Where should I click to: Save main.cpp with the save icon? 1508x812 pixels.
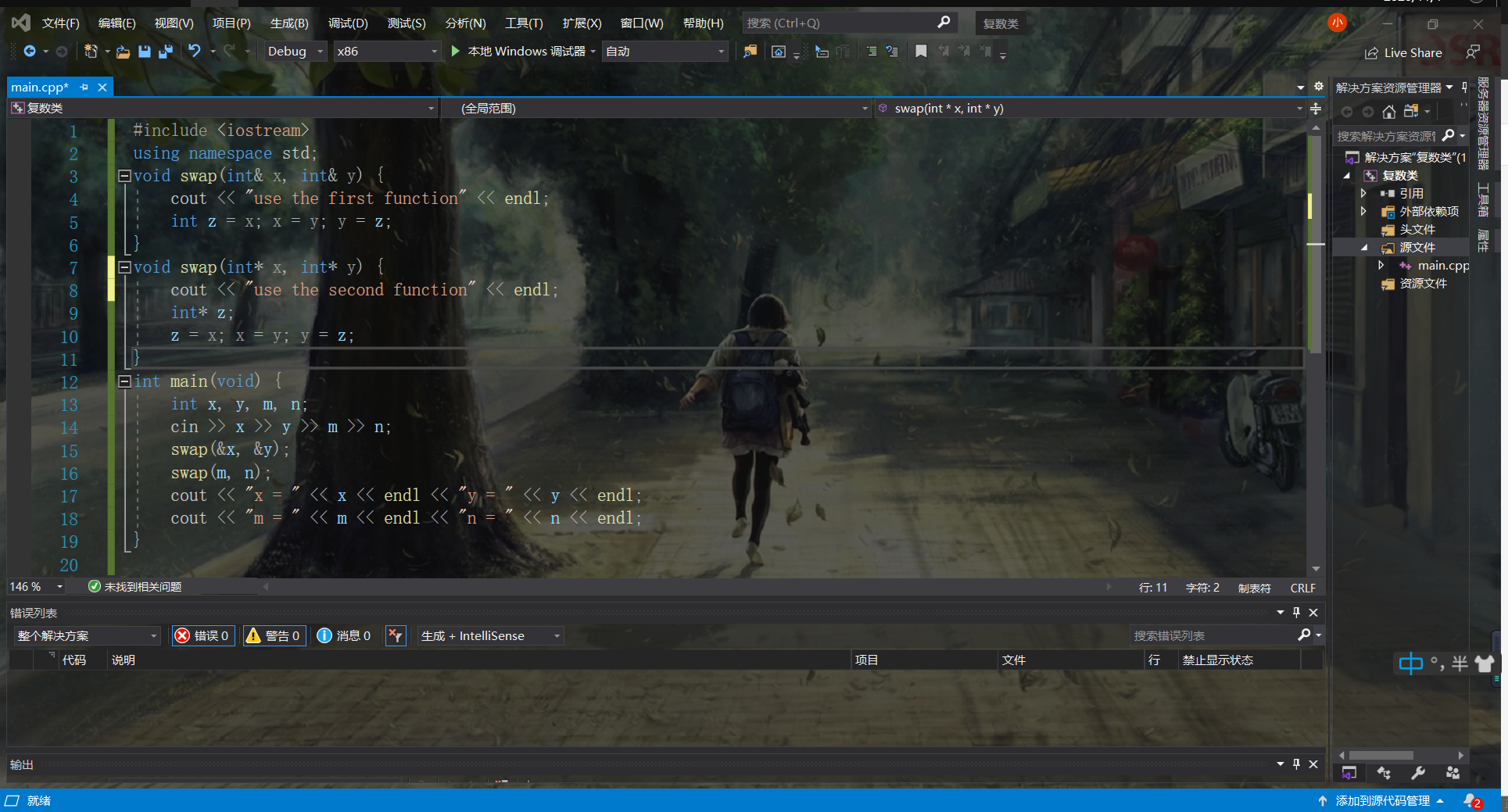[x=145, y=52]
